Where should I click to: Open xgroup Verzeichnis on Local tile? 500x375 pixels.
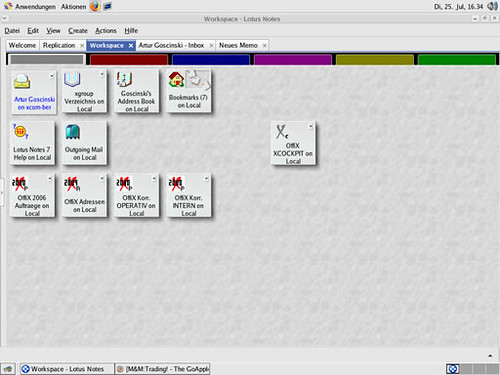pyautogui.click(x=85, y=92)
